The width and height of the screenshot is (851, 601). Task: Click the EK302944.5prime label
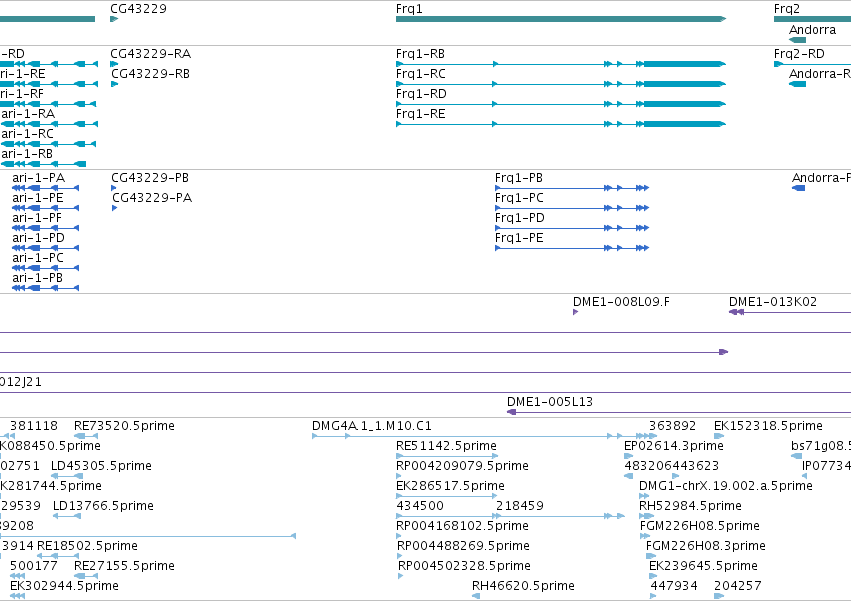pyautogui.click(x=64, y=587)
